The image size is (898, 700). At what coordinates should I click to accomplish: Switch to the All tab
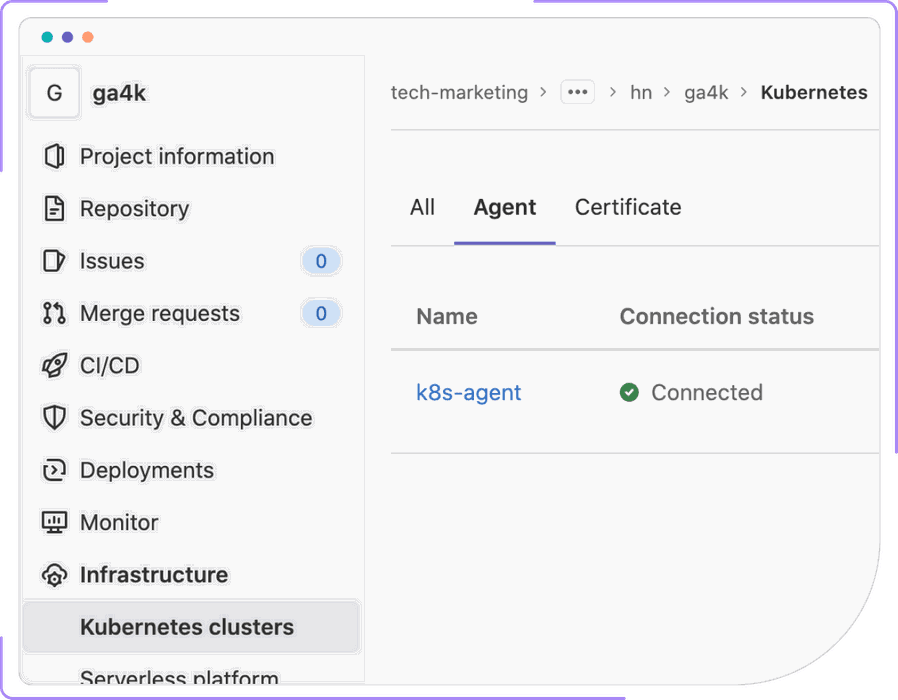pos(423,207)
